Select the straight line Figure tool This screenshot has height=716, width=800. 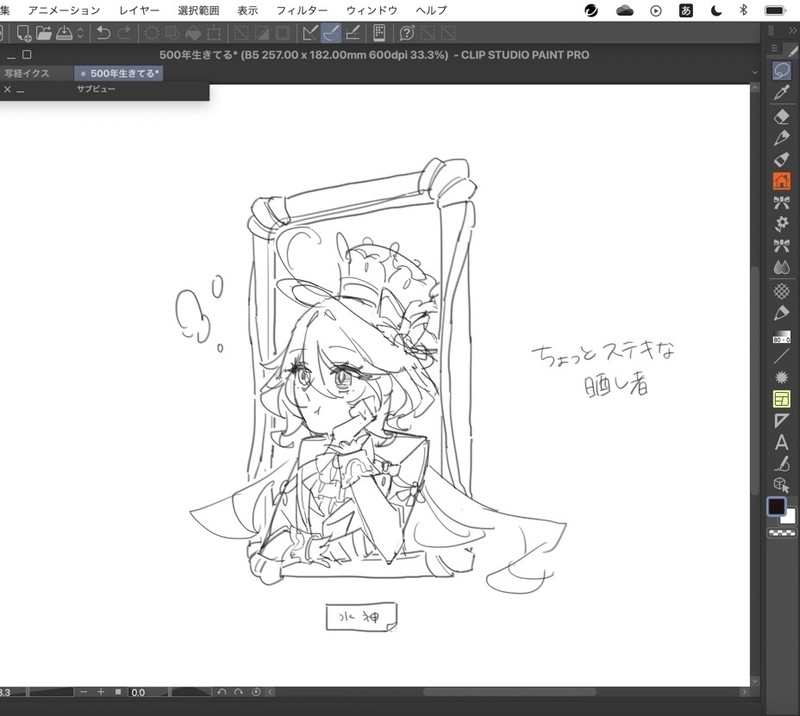[781, 356]
